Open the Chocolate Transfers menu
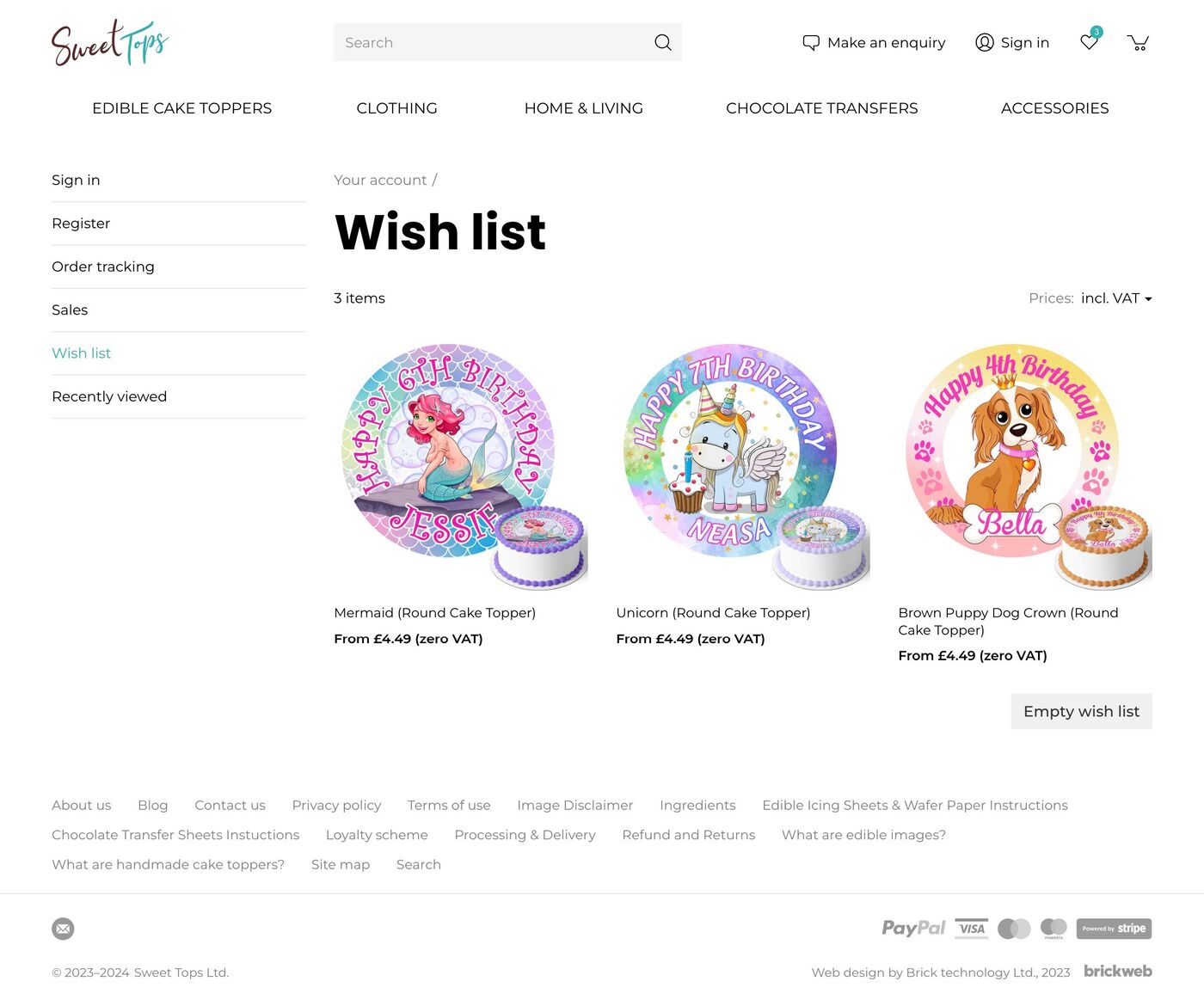Image resolution: width=1204 pixels, height=1006 pixels. click(x=821, y=108)
